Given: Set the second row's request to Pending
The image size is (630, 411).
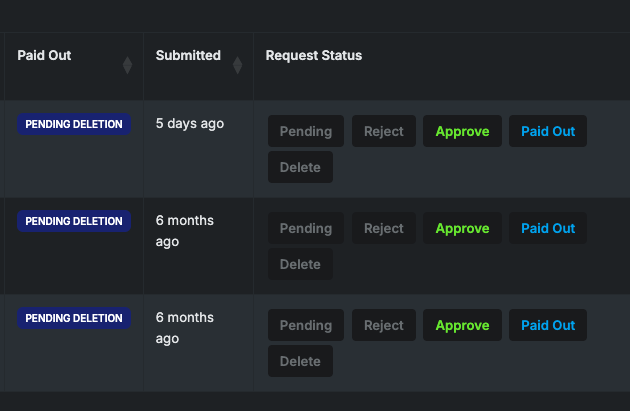Looking at the screenshot, I should click(x=306, y=228).
